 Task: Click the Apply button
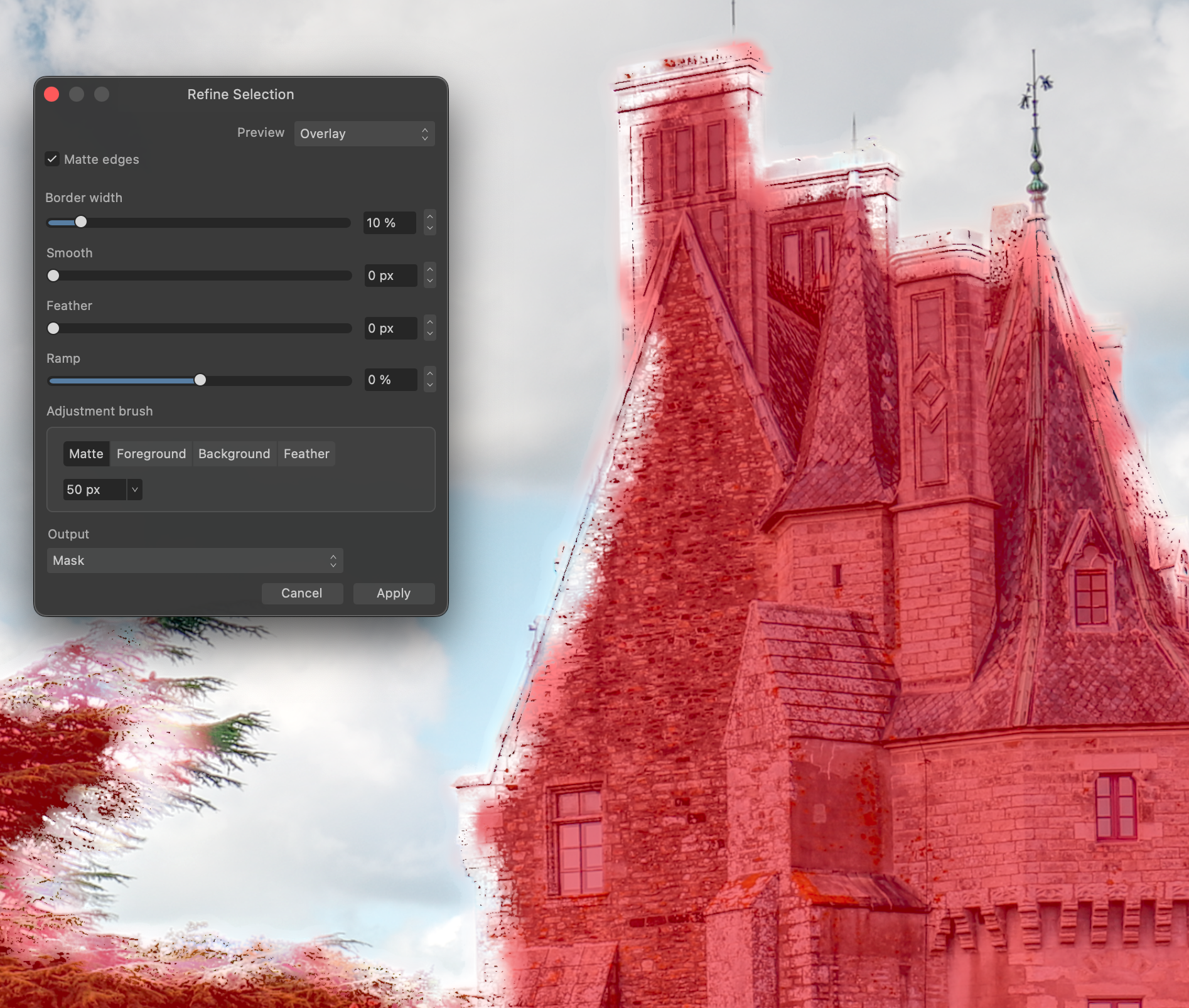(x=394, y=593)
